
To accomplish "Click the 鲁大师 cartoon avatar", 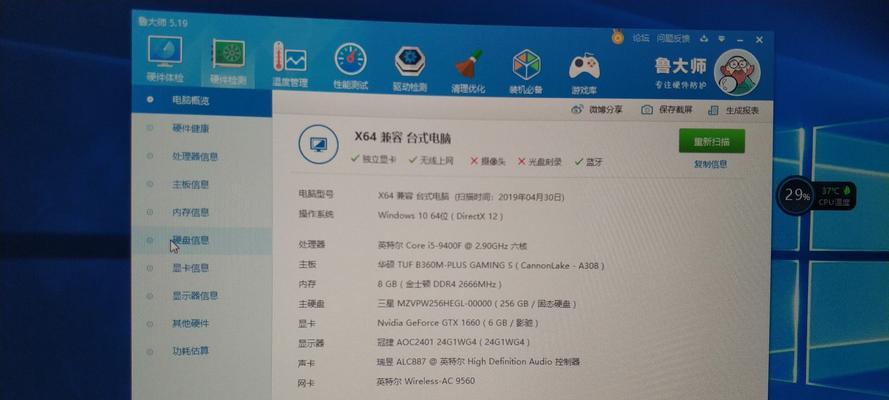I will point(736,72).
